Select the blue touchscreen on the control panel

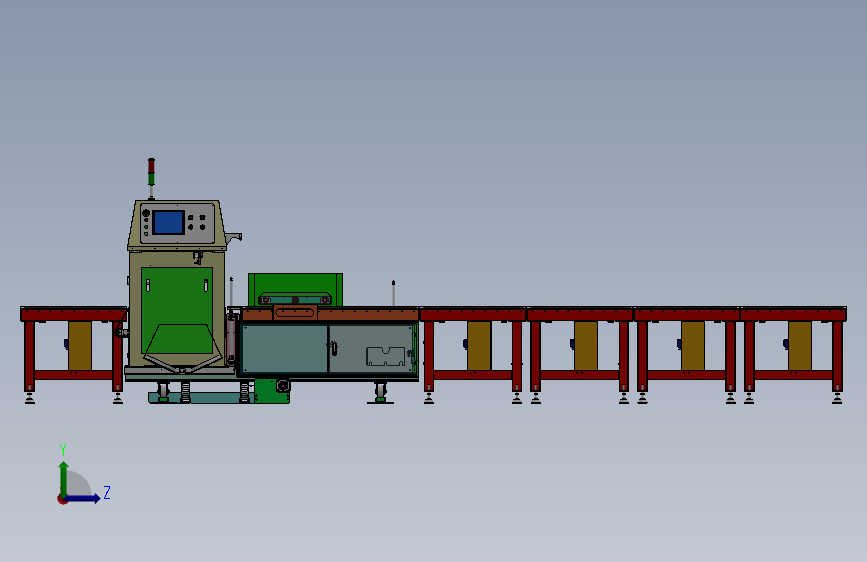point(169,222)
